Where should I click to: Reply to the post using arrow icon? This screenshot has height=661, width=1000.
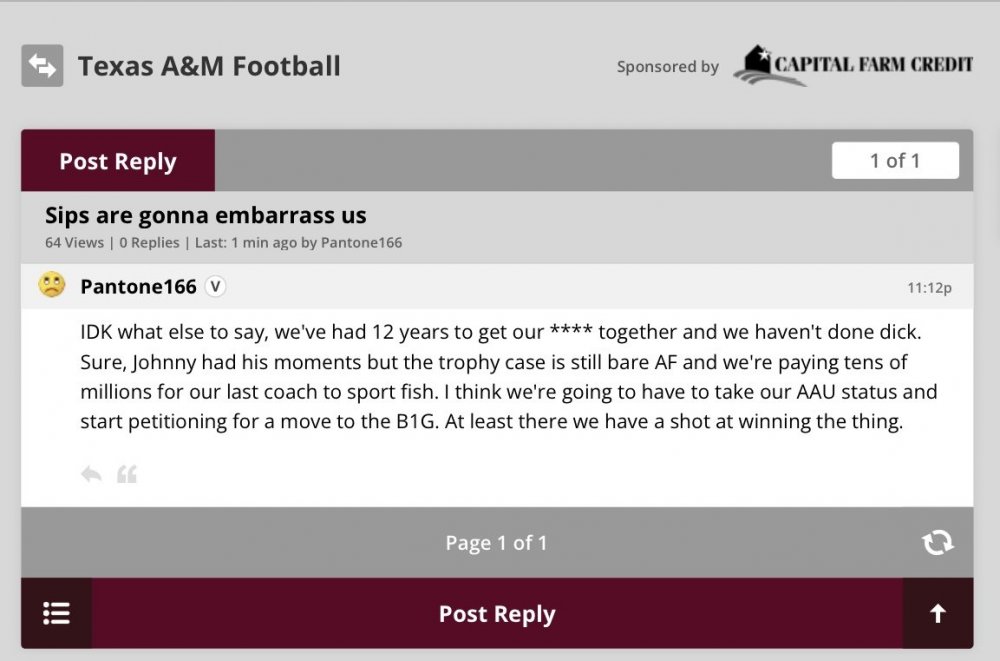[x=91, y=474]
